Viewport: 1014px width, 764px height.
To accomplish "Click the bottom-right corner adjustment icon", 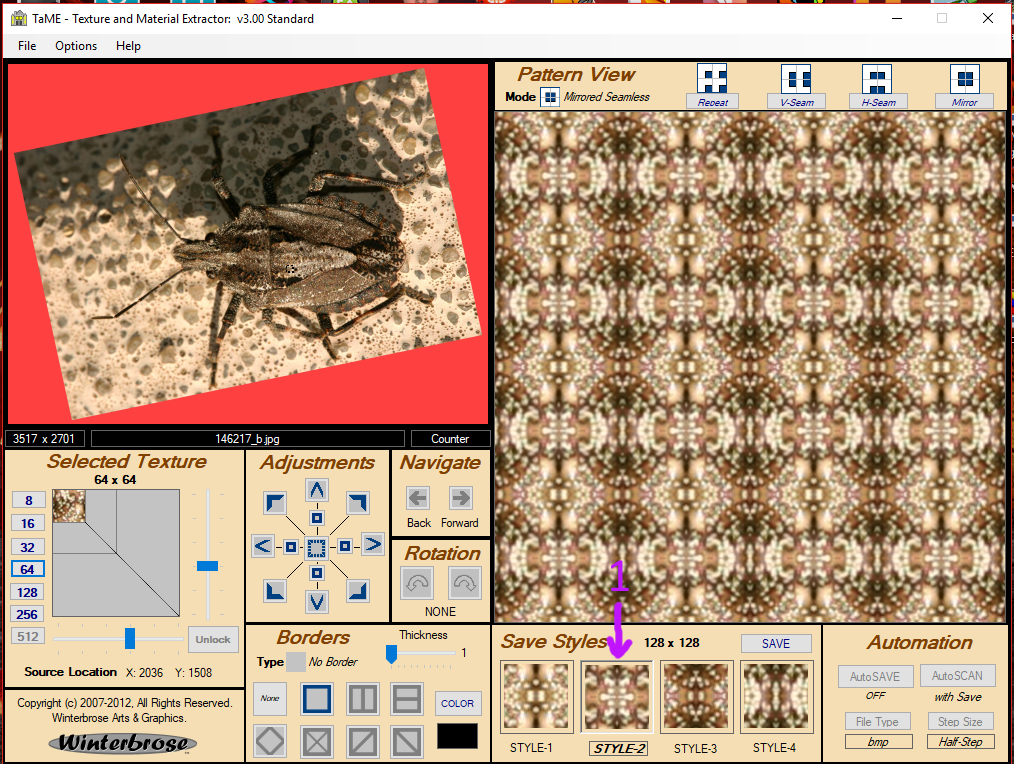I will click(358, 591).
